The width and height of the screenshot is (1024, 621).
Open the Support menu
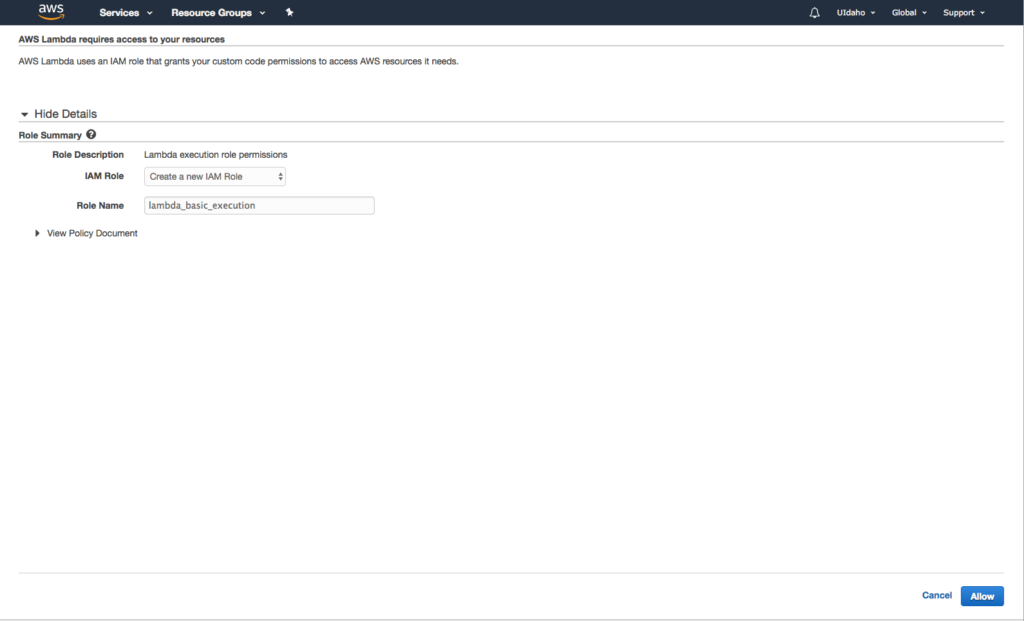(x=963, y=12)
